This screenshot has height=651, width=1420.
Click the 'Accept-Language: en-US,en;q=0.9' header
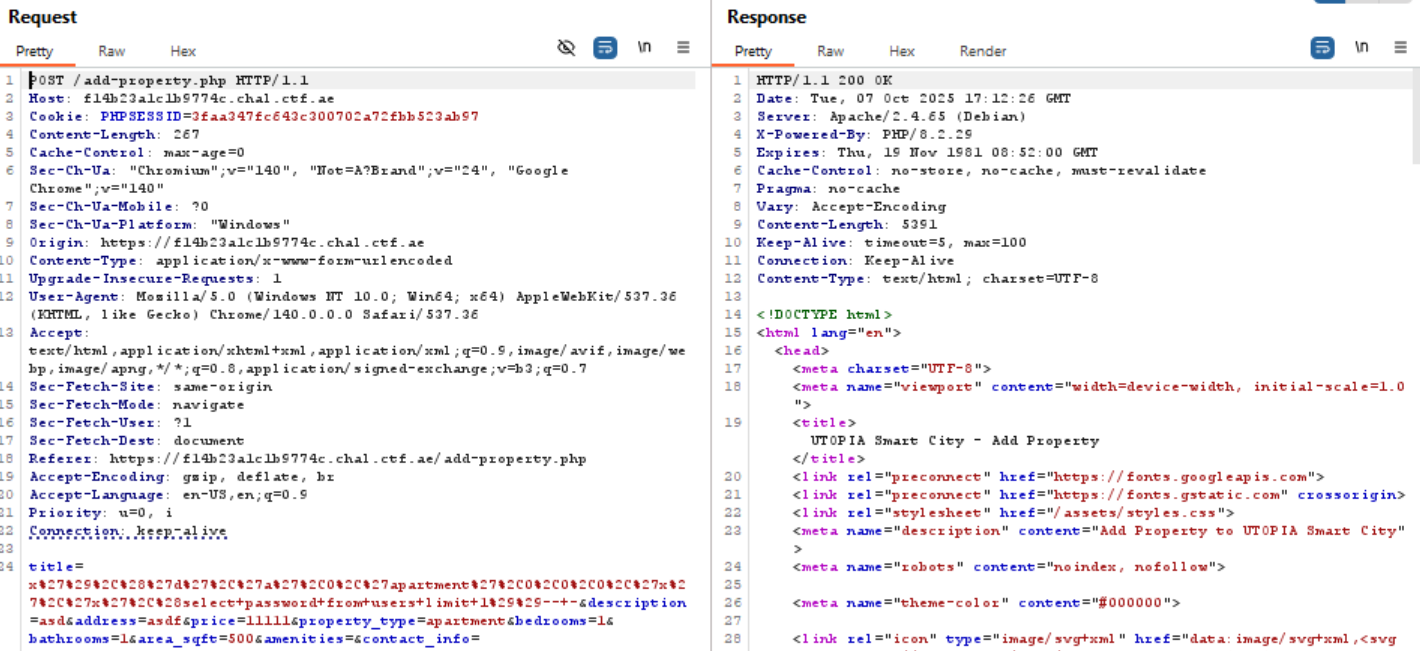pyautogui.click(x=169, y=495)
